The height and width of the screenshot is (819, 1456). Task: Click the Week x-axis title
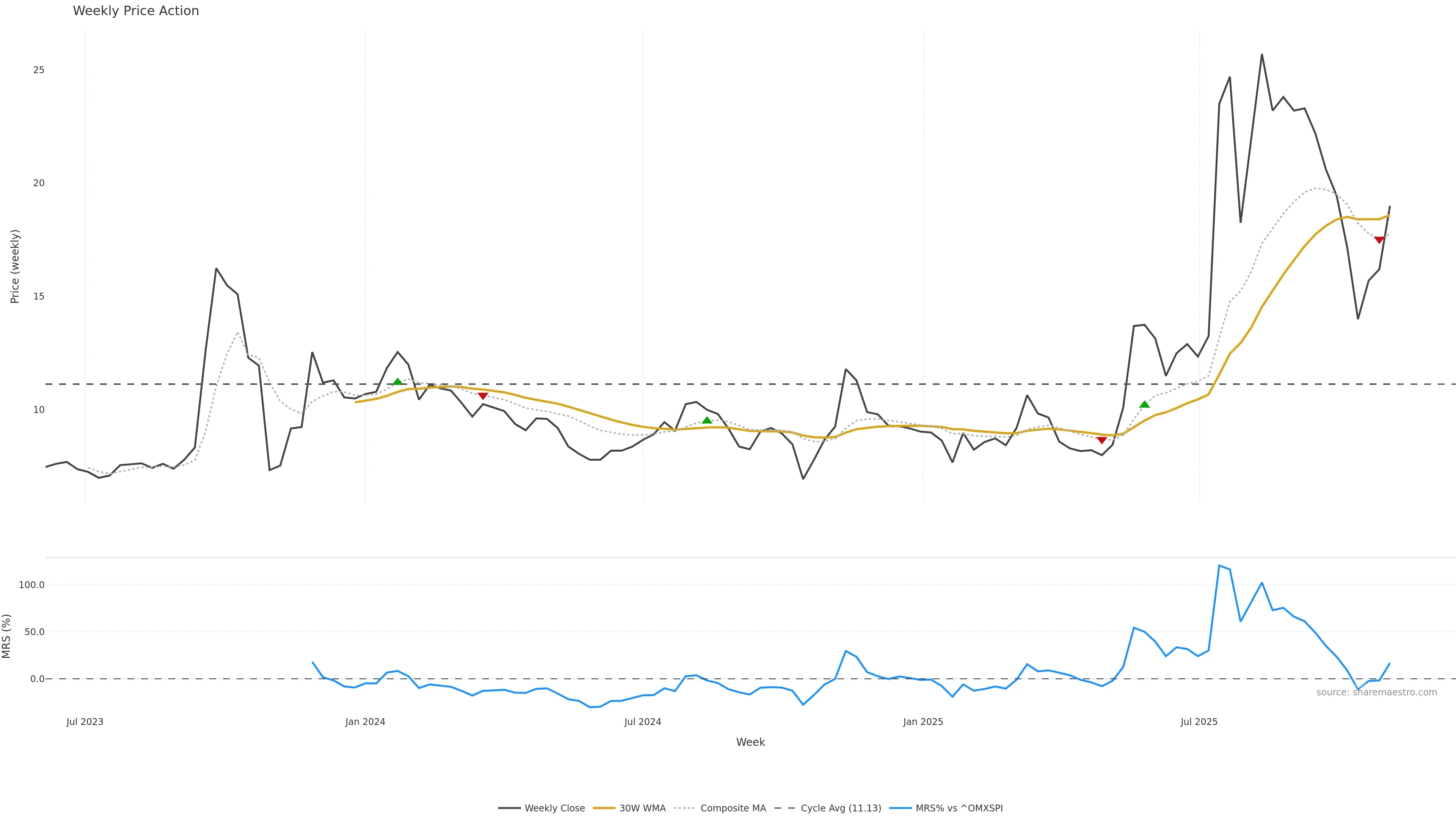point(750,742)
